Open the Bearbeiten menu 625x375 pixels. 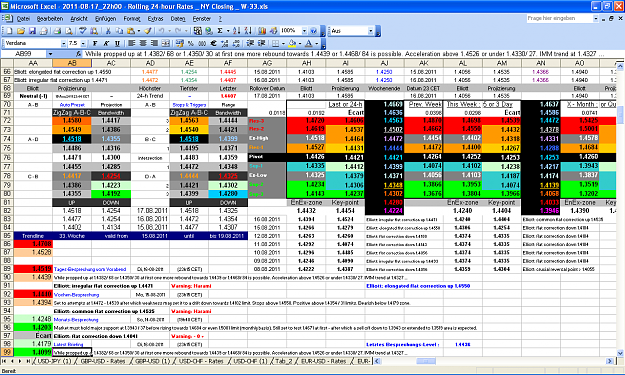[x=50, y=19]
